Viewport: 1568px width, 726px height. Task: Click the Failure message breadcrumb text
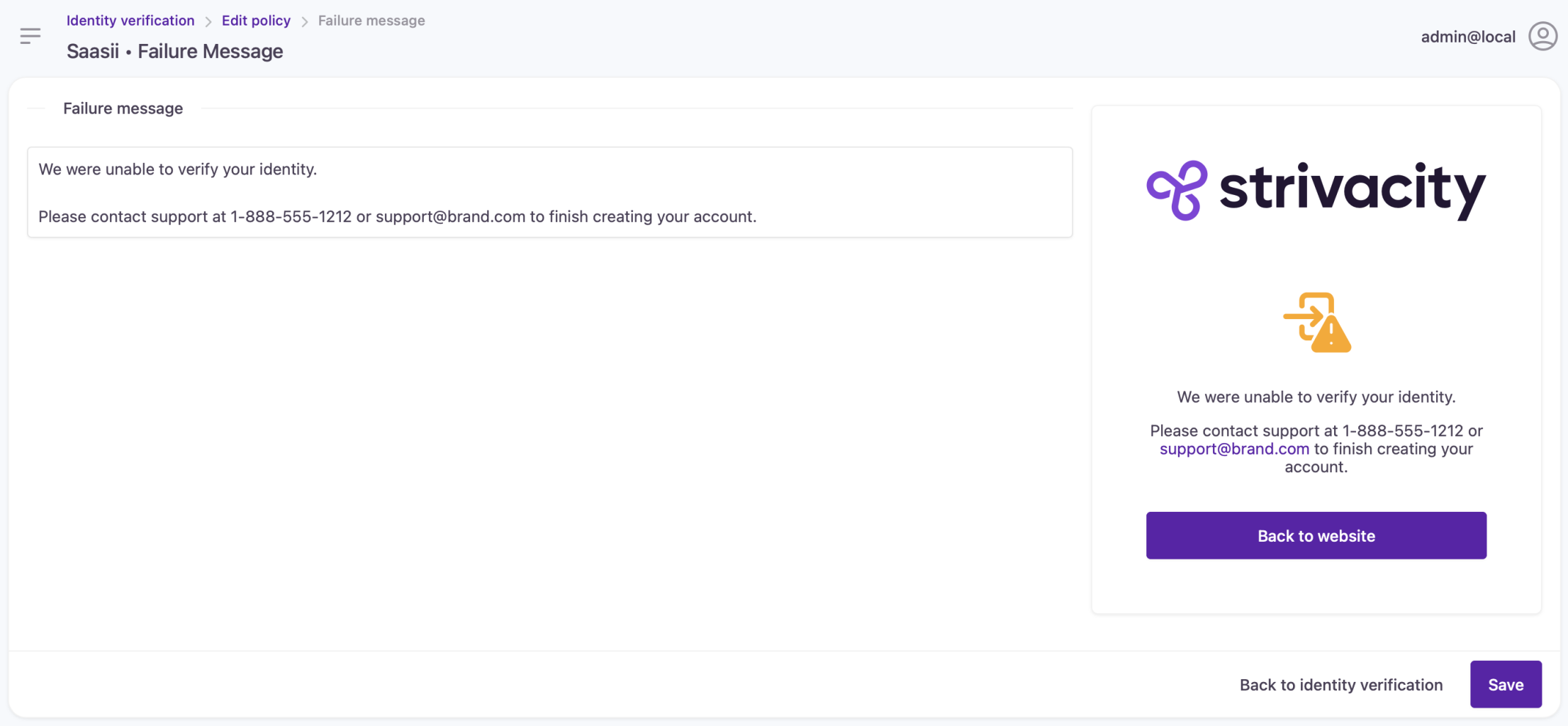pyautogui.click(x=371, y=21)
